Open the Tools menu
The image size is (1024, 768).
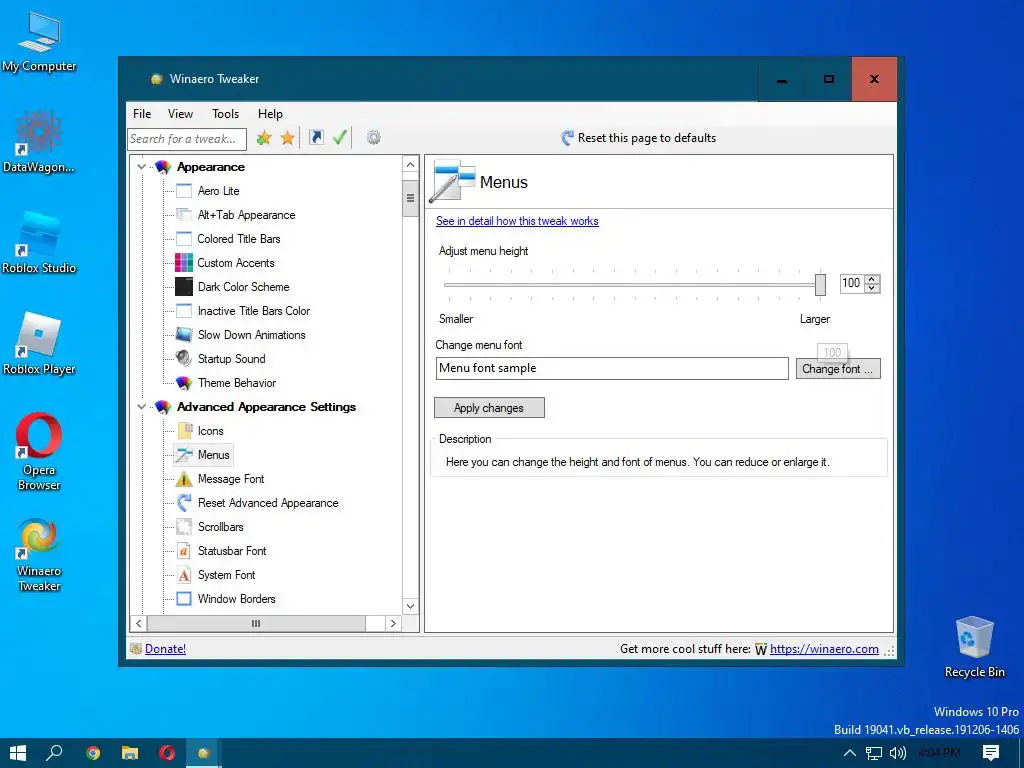click(225, 114)
